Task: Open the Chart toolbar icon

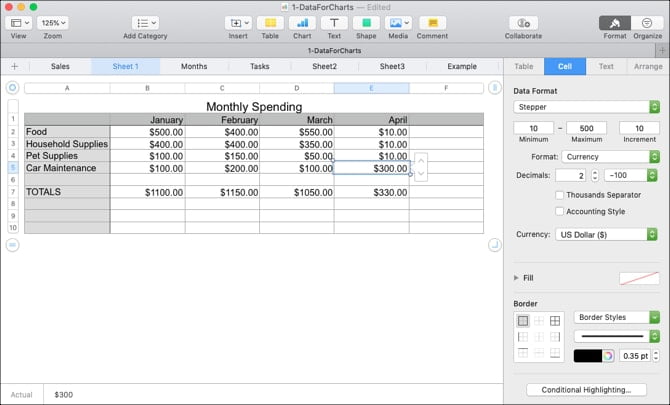Action: pos(302,22)
